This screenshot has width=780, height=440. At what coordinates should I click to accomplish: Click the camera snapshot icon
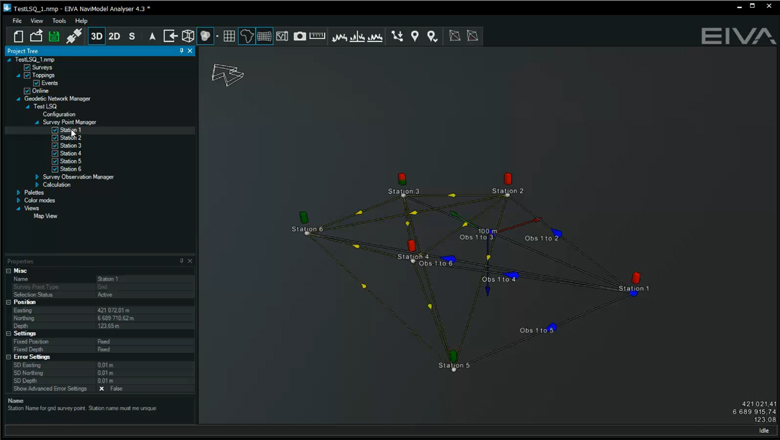[299, 36]
